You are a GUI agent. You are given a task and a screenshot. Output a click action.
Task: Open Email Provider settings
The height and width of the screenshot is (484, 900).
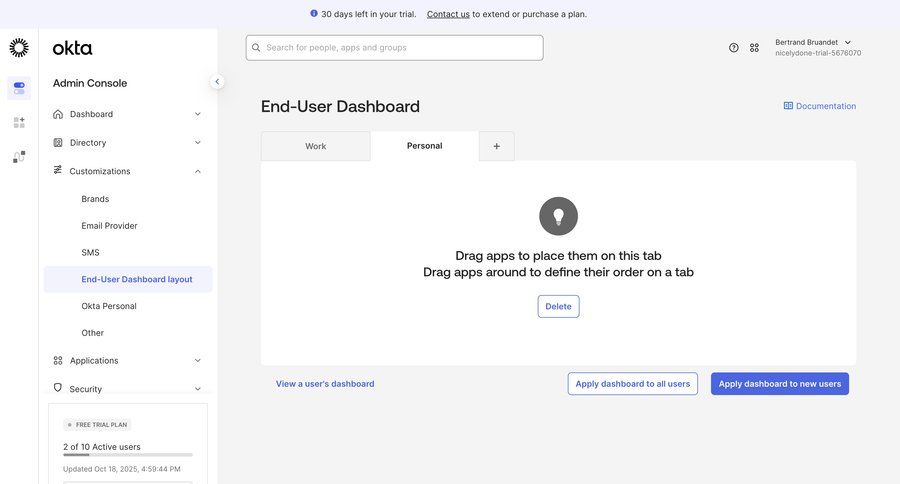[110, 226]
